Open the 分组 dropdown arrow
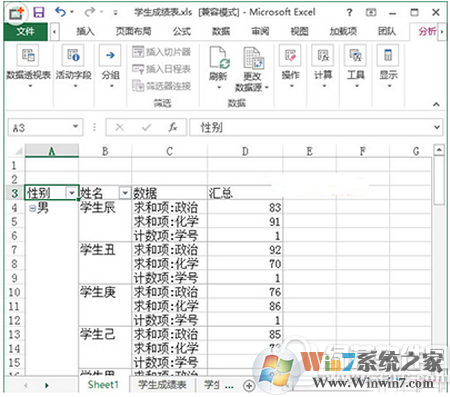Screen dimensions: 450x397 pyautogui.click(x=112, y=86)
